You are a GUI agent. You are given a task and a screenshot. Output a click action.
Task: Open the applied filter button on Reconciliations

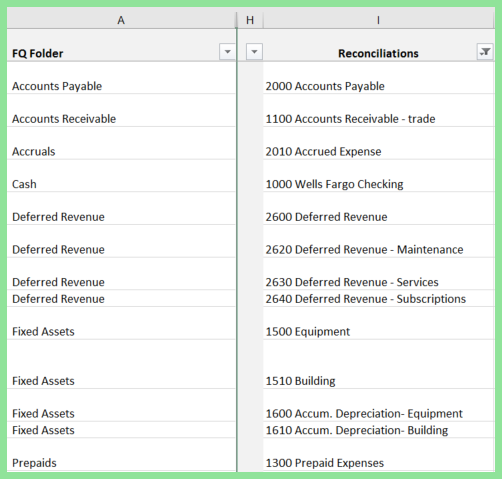click(x=485, y=52)
